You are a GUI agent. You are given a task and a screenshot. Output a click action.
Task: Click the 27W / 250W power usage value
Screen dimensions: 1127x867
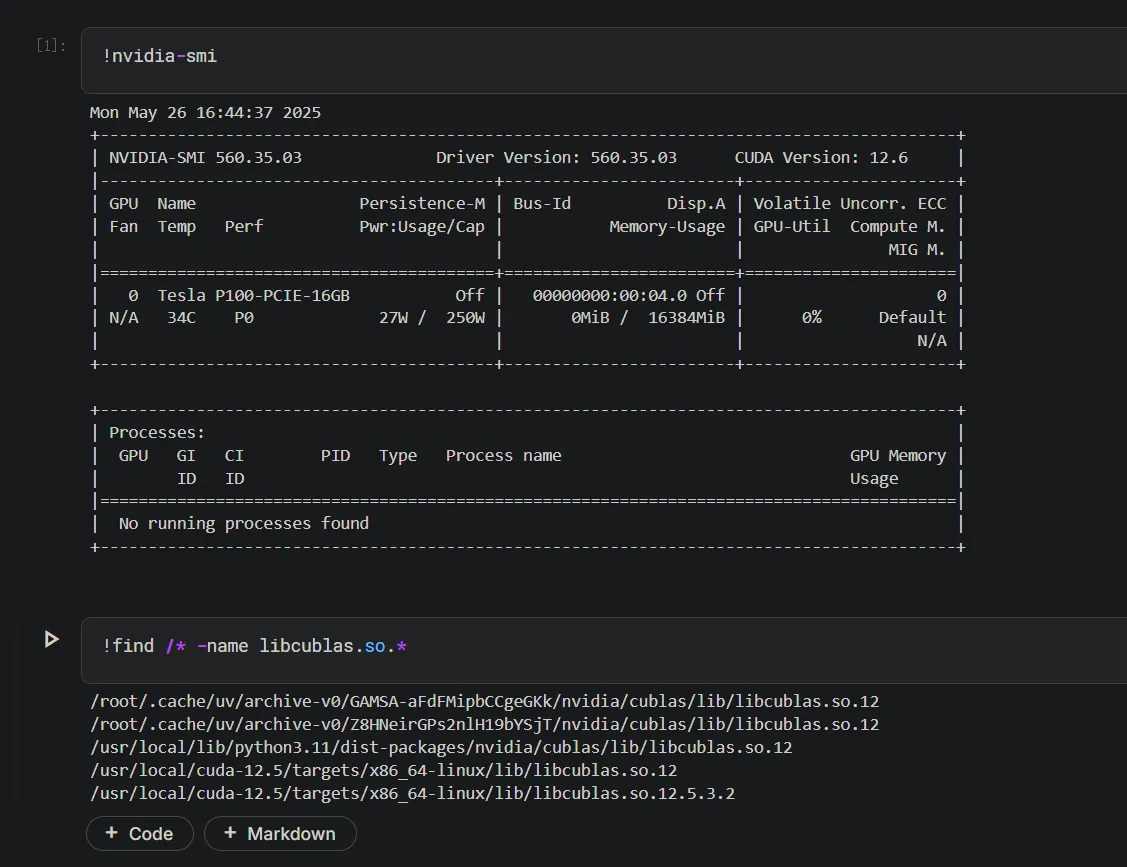coord(431,317)
